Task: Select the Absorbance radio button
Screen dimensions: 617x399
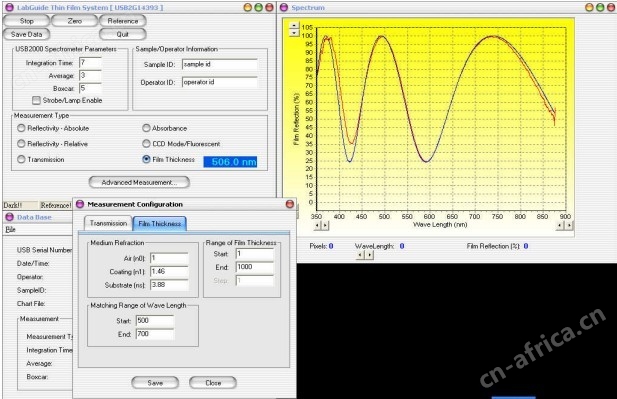Action: click(146, 128)
